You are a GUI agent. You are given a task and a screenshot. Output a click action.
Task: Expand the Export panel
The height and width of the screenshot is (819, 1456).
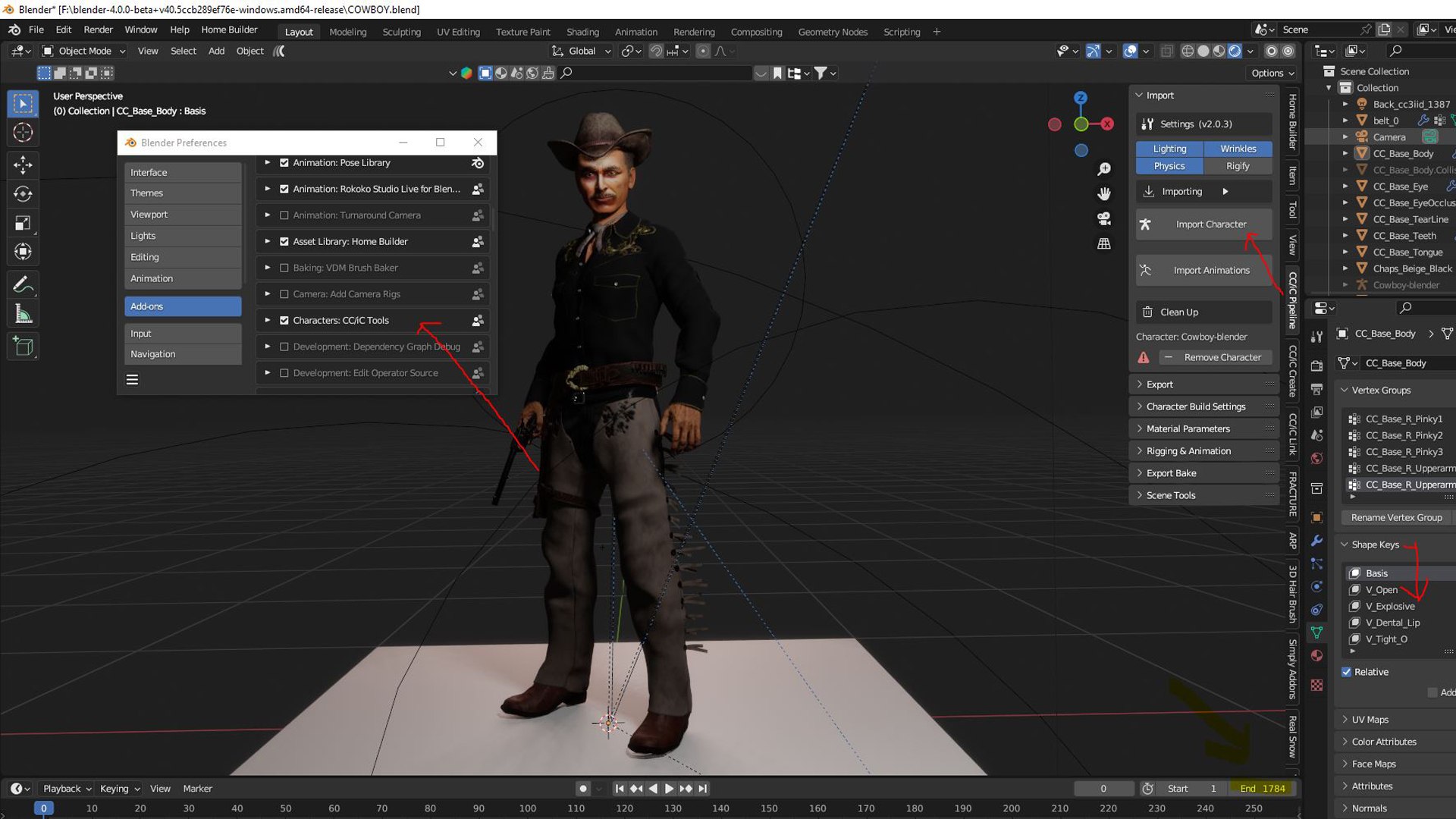[x=1203, y=384]
